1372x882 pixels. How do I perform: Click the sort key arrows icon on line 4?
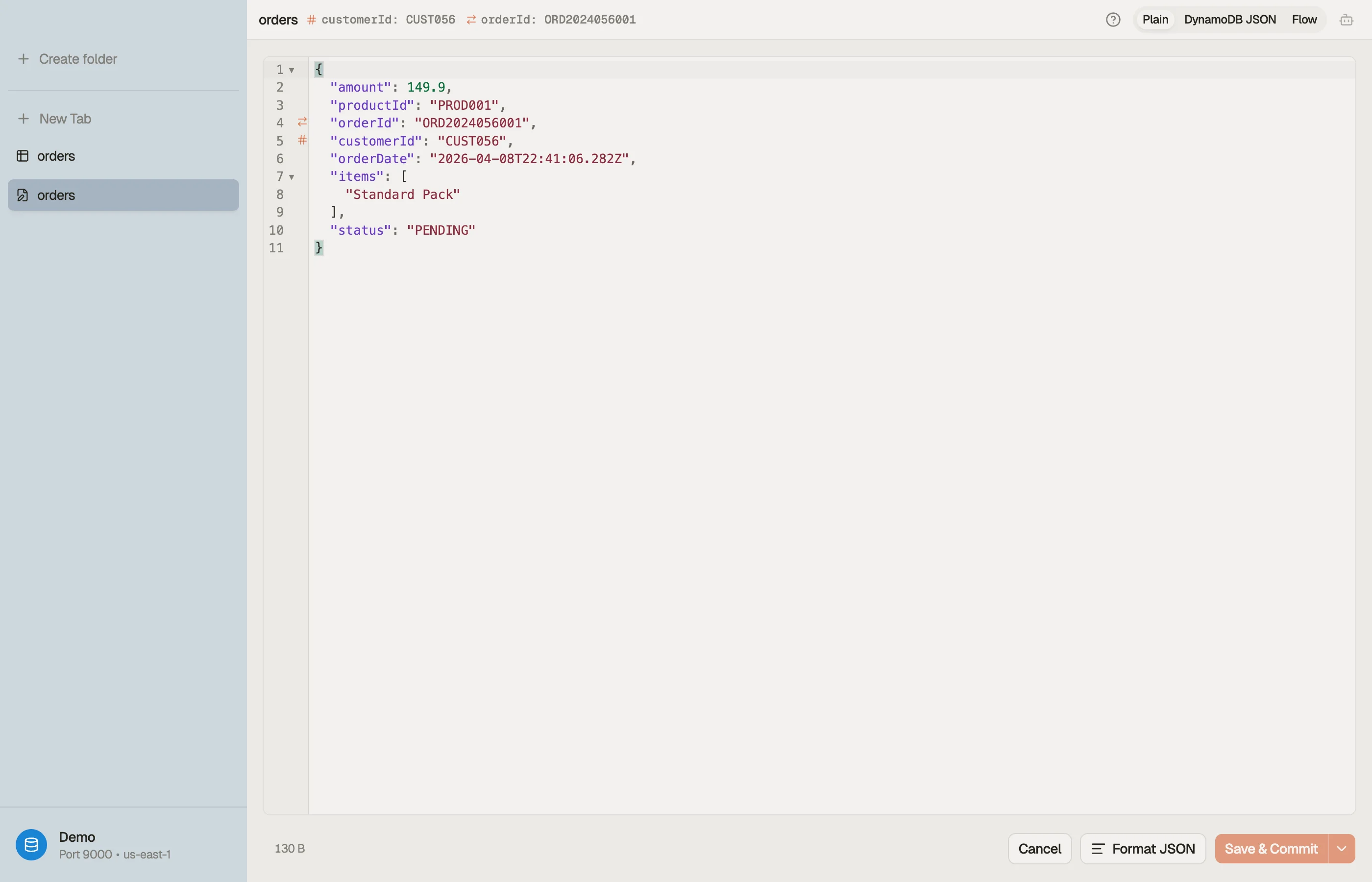point(302,122)
